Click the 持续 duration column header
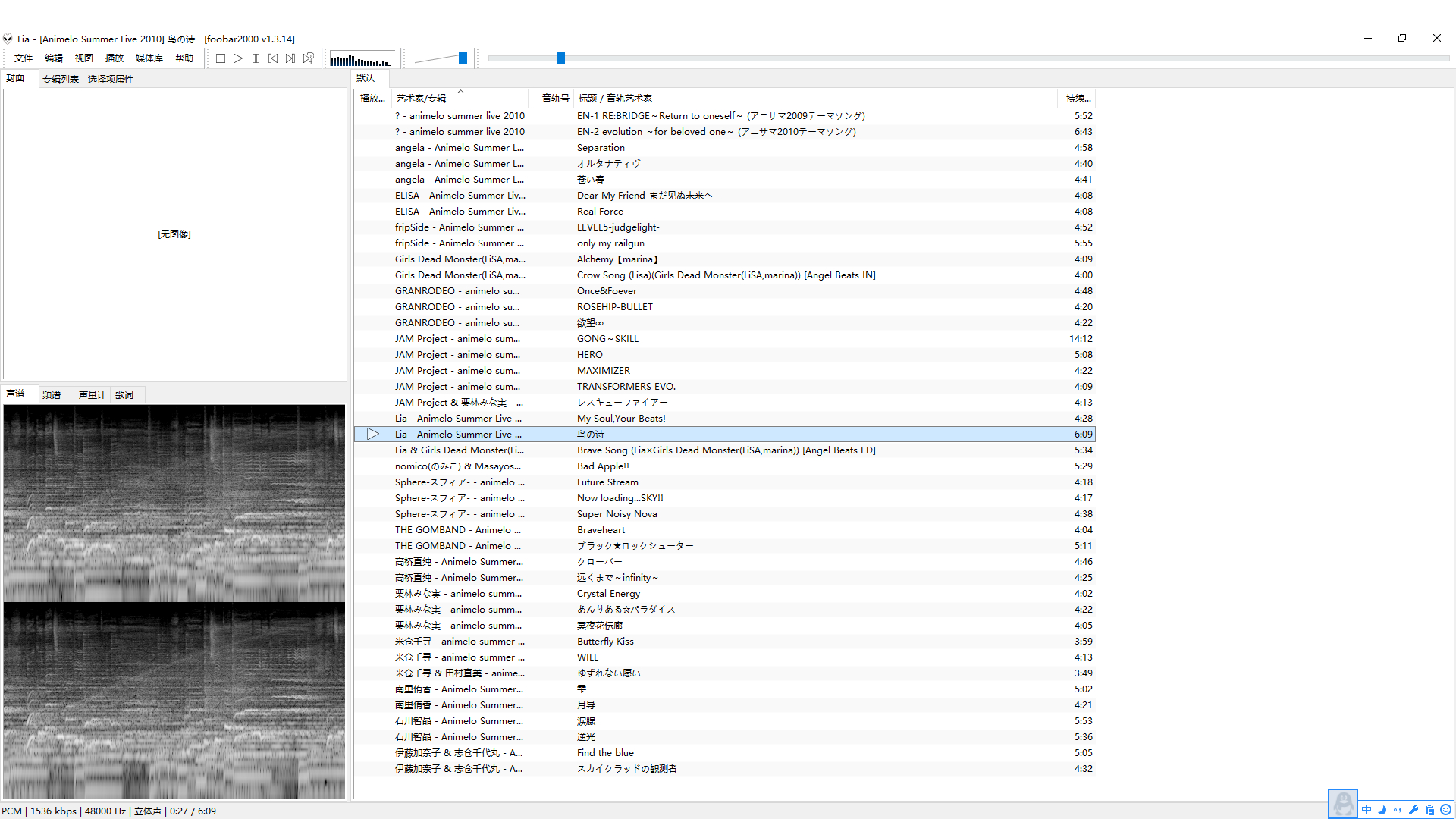This screenshot has height=819, width=1456. pos(1077,99)
